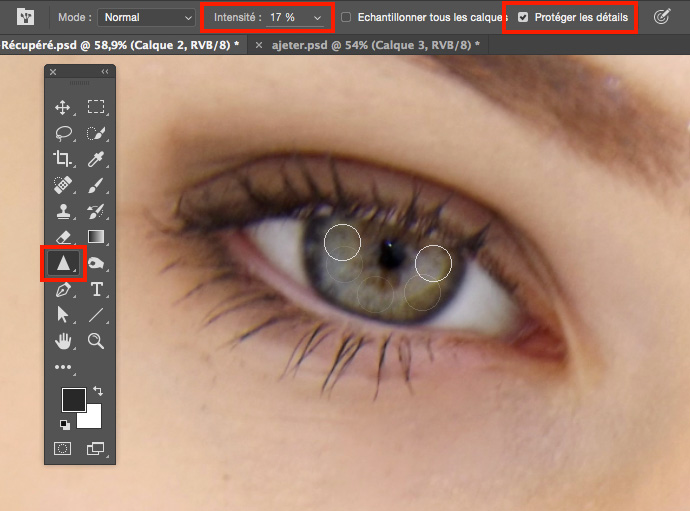Activate the Zoom magnifier tool
The height and width of the screenshot is (511, 690).
point(97,342)
